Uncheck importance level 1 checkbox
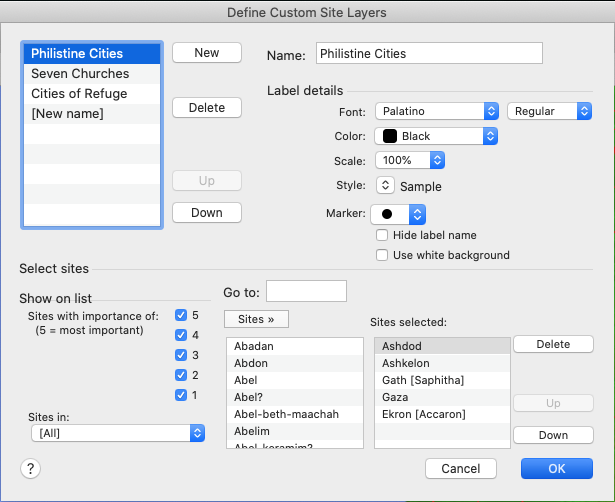Image resolution: width=615 pixels, height=502 pixels. pos(181,395)
